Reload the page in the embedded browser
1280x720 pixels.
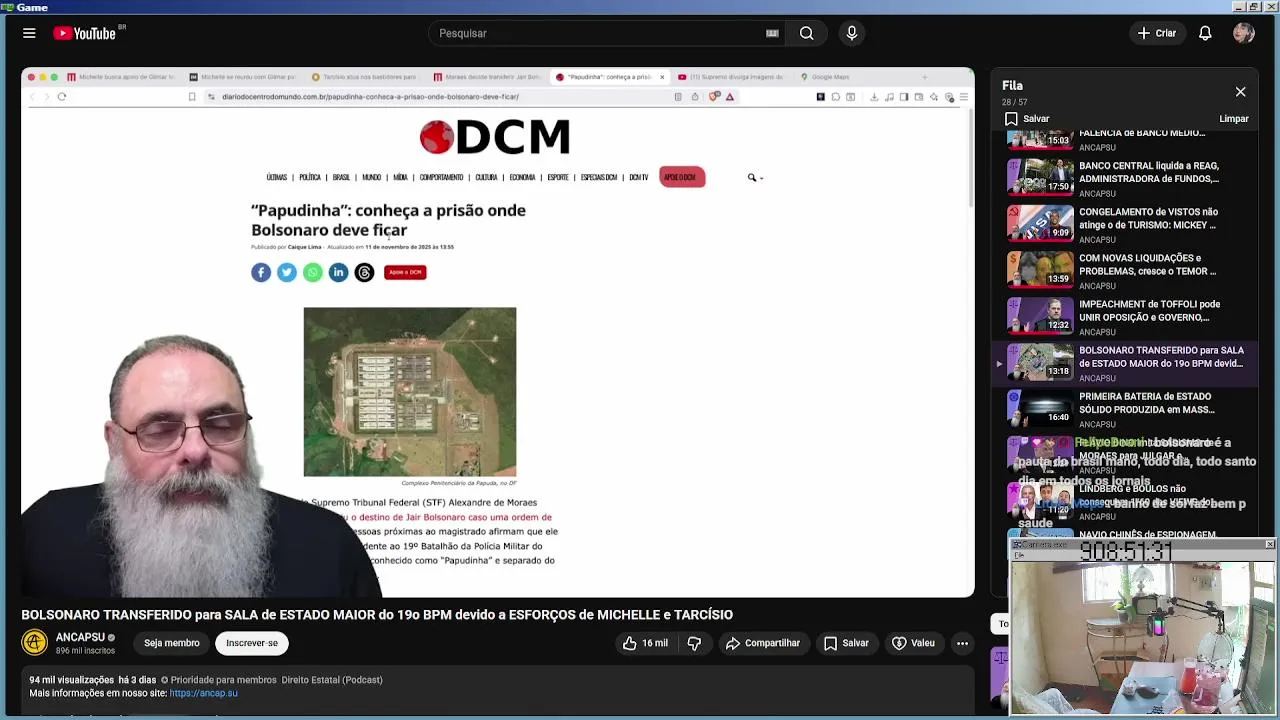tap(62, 97)
